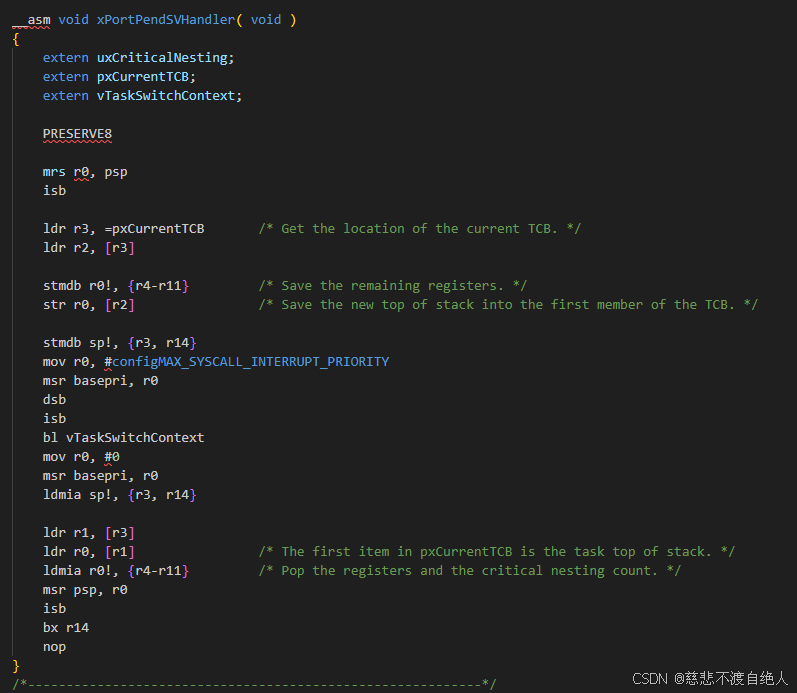Click the dsb instruction line

coord(54,400)
